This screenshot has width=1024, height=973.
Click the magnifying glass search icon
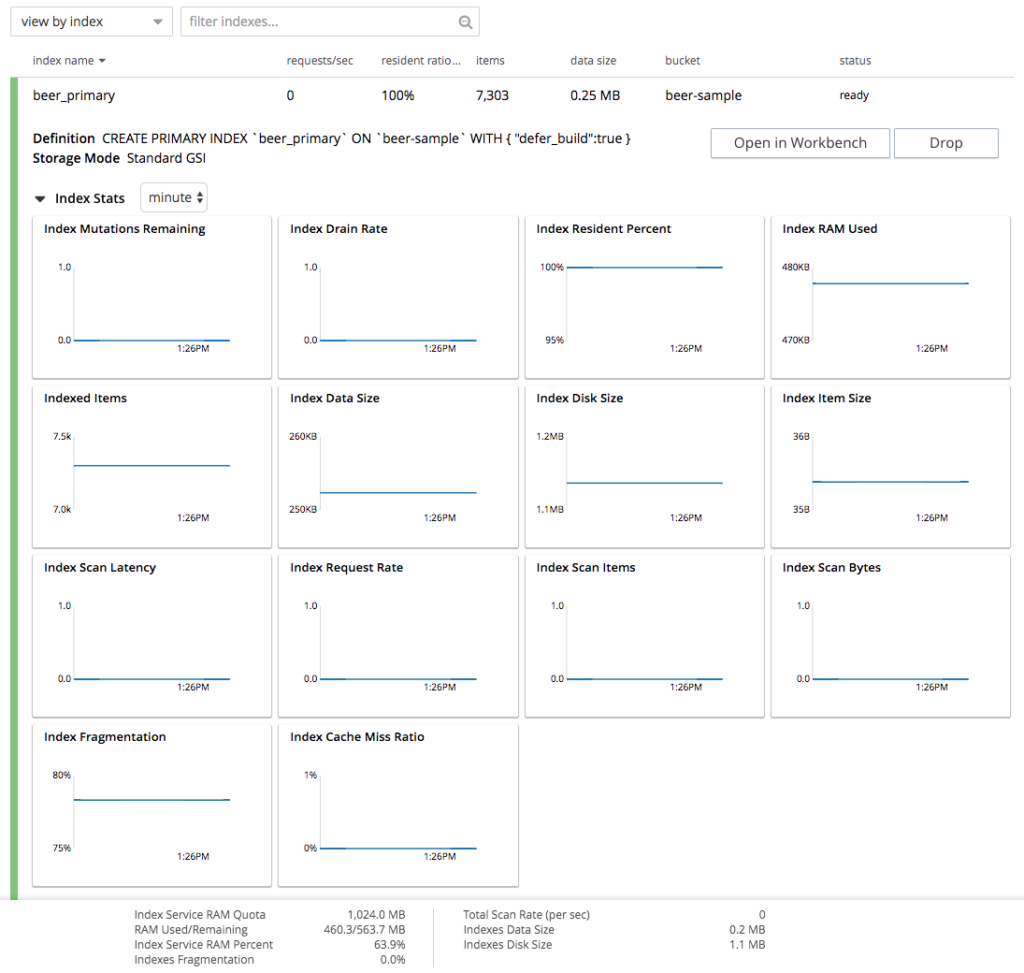click(x=464, y=21)
